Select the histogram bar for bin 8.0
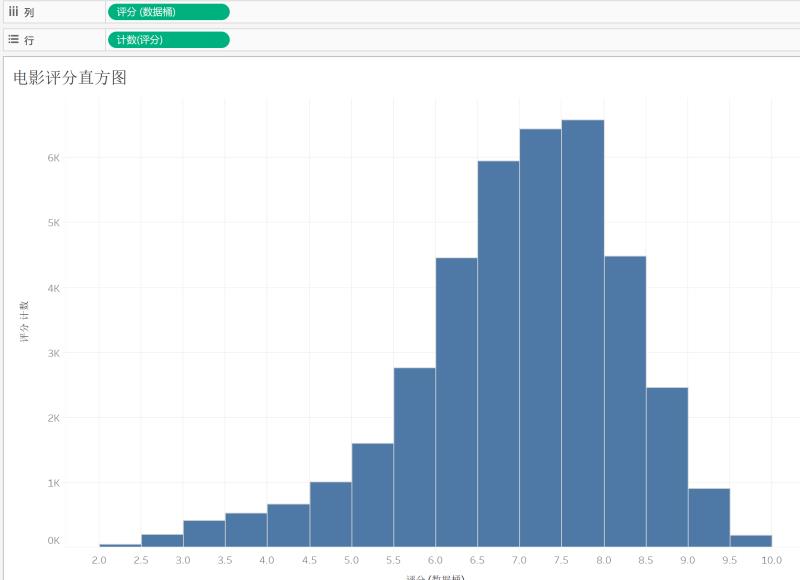800x580 pixels. 625,401
